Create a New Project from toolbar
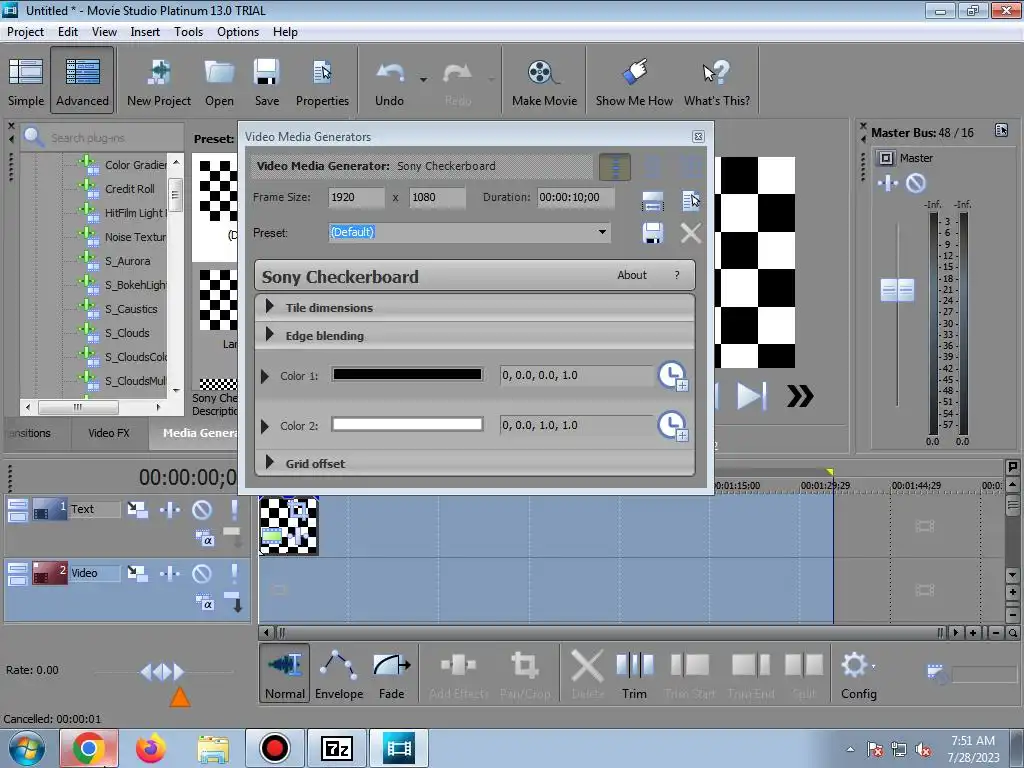The height and width of the screenshot is (768, 1024). [159, 81]
